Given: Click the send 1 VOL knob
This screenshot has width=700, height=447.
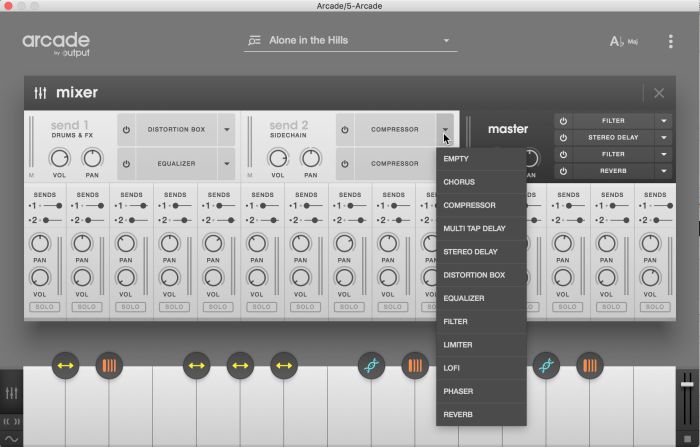Looking at the screenshot, I should point(59,159).
